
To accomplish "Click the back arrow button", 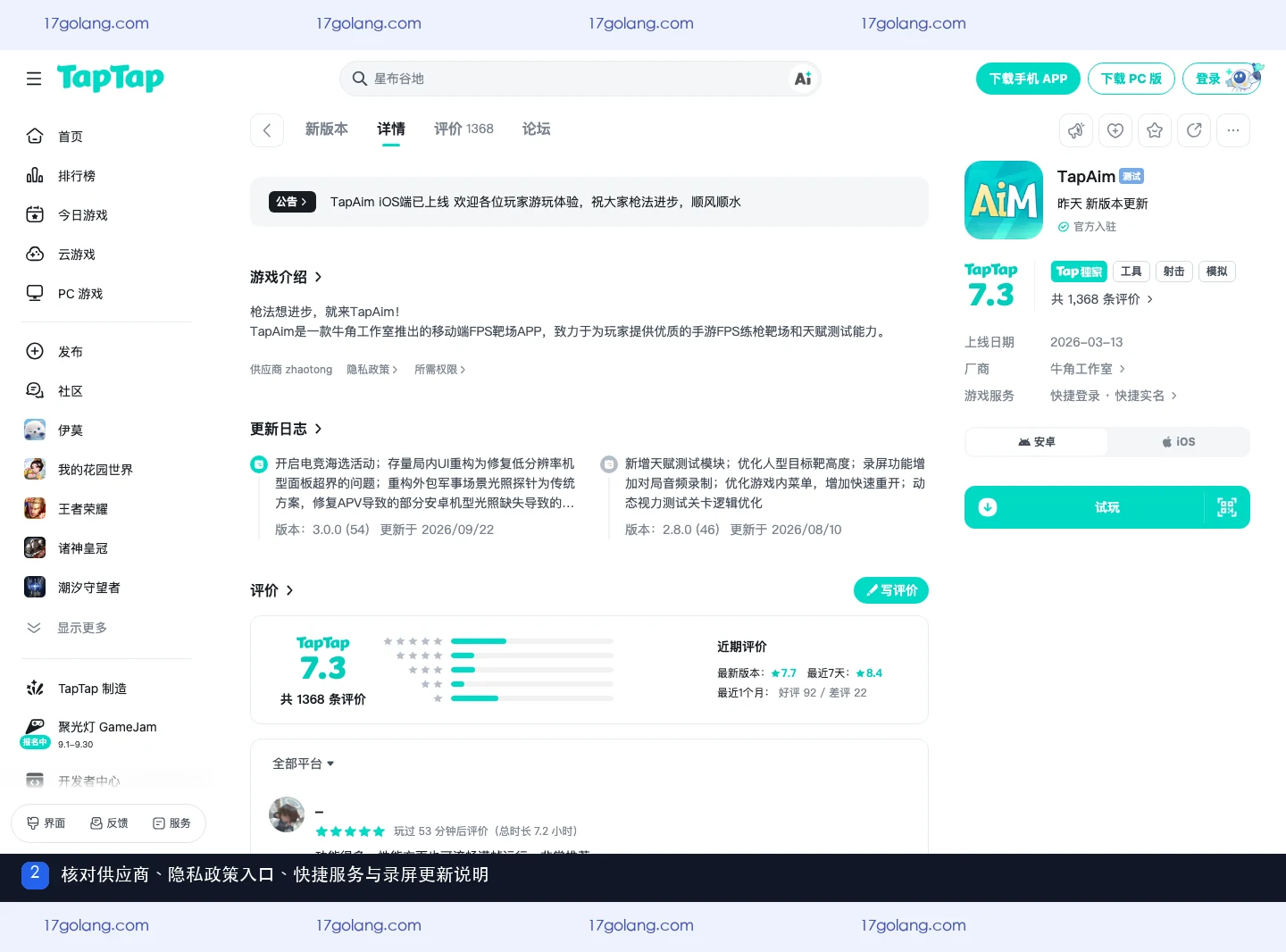I will [x=267, y=130].
